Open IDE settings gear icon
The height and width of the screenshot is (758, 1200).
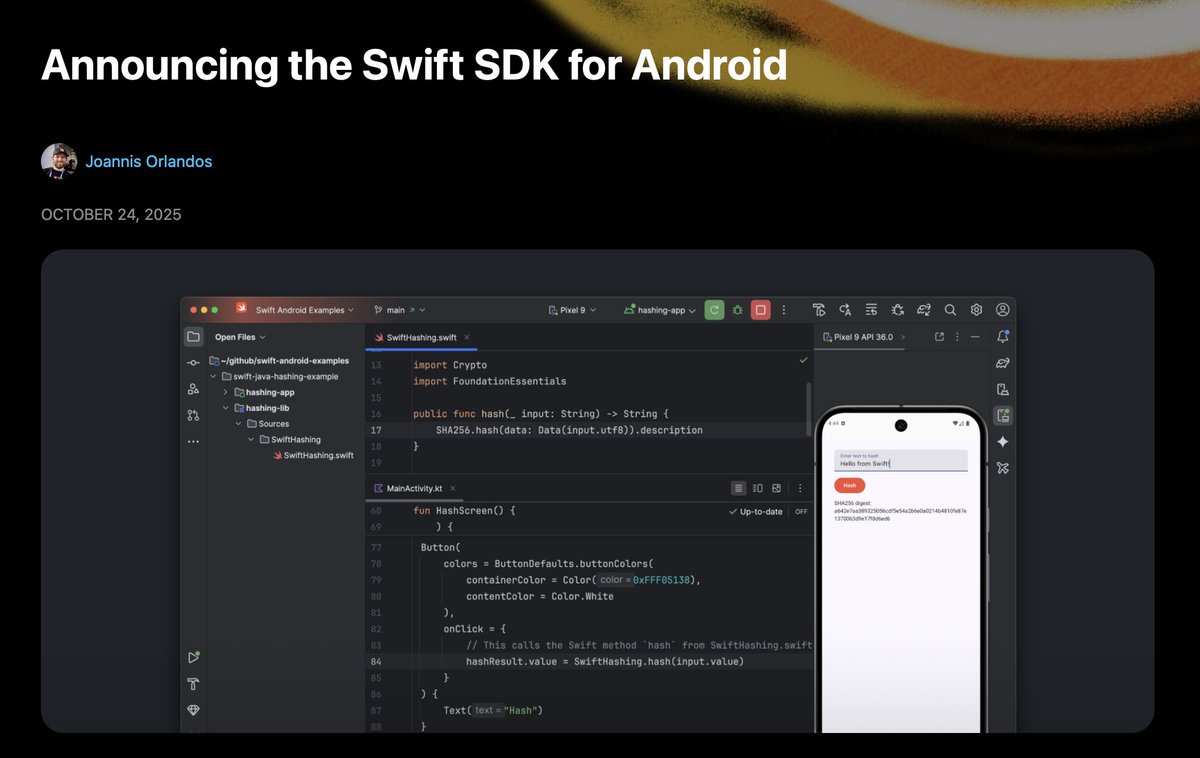click(977, 310)
